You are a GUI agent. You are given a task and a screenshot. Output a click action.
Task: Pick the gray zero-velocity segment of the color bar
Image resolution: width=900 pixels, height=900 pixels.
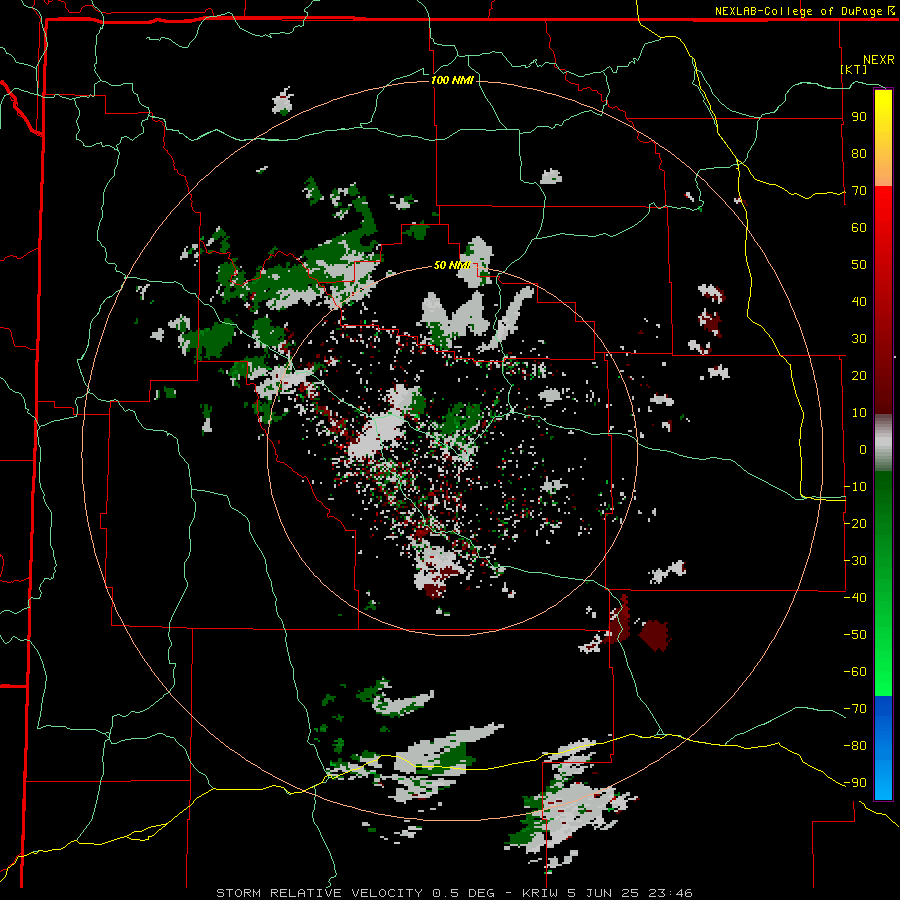click(x=883, y=443)
